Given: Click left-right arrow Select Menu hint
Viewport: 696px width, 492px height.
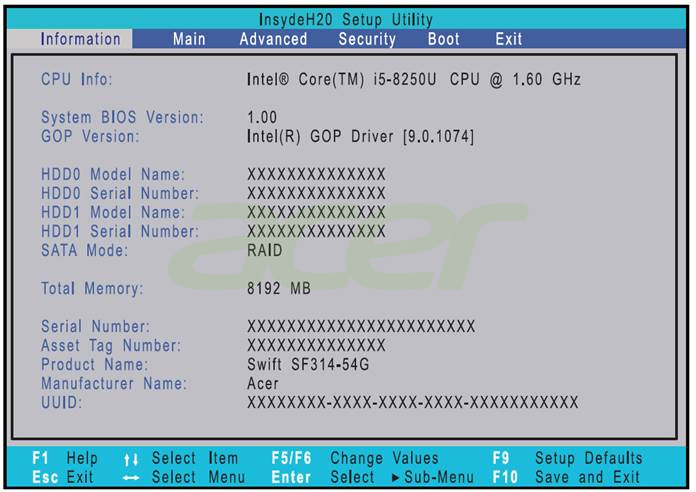Looking at the screenshot, I should pyautogui.click(x=184, y=477).
